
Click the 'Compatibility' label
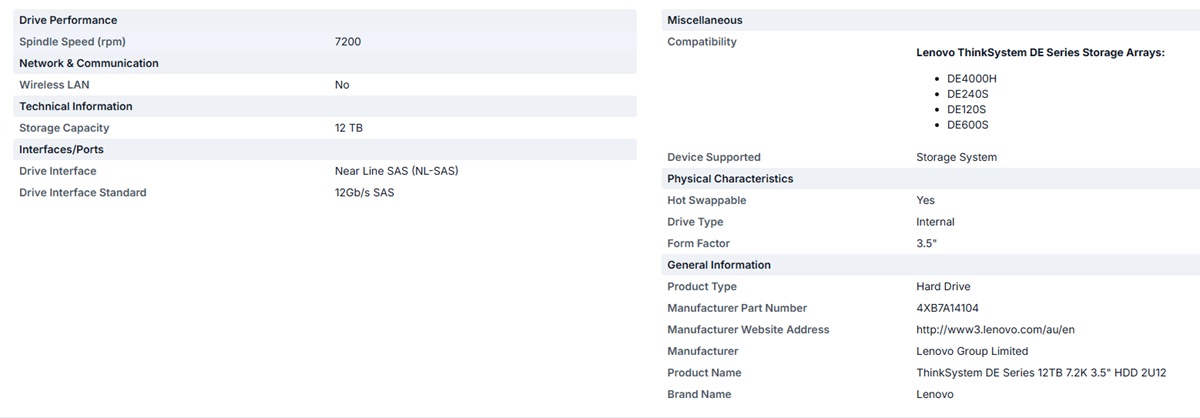pos(702,42)
